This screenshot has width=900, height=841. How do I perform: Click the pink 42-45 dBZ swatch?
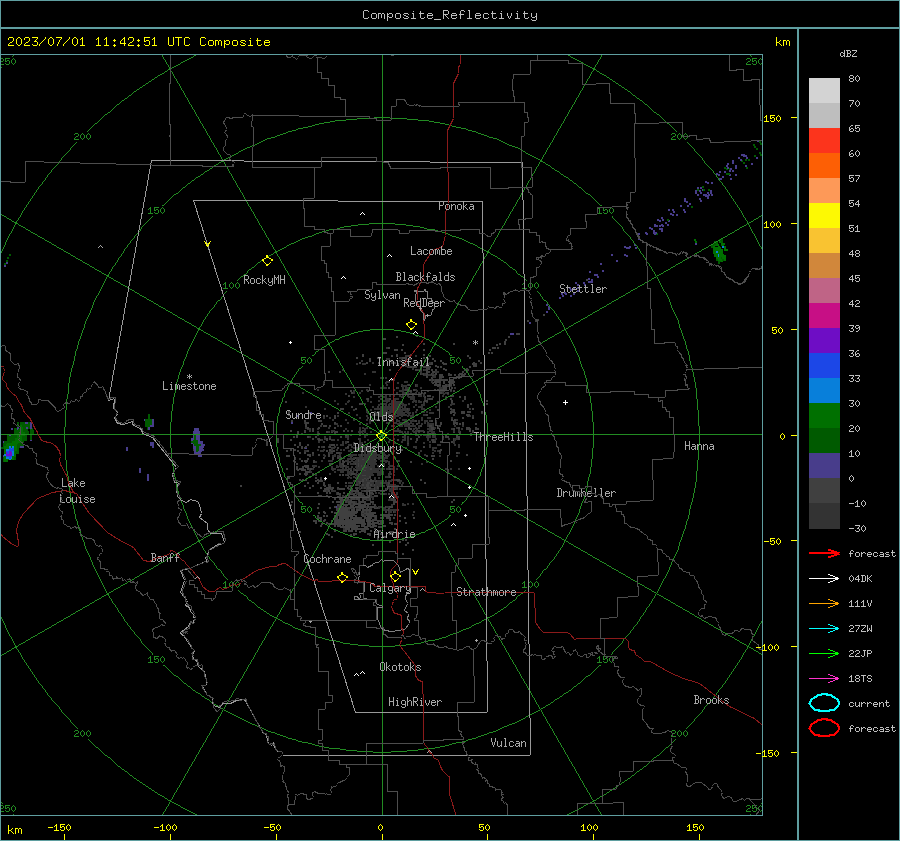click(824, 291)
